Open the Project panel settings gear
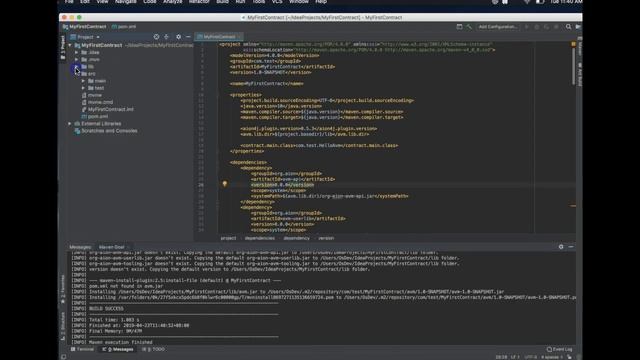The height and width of the screenshot is (360, 640). click(x=178, y=37)
